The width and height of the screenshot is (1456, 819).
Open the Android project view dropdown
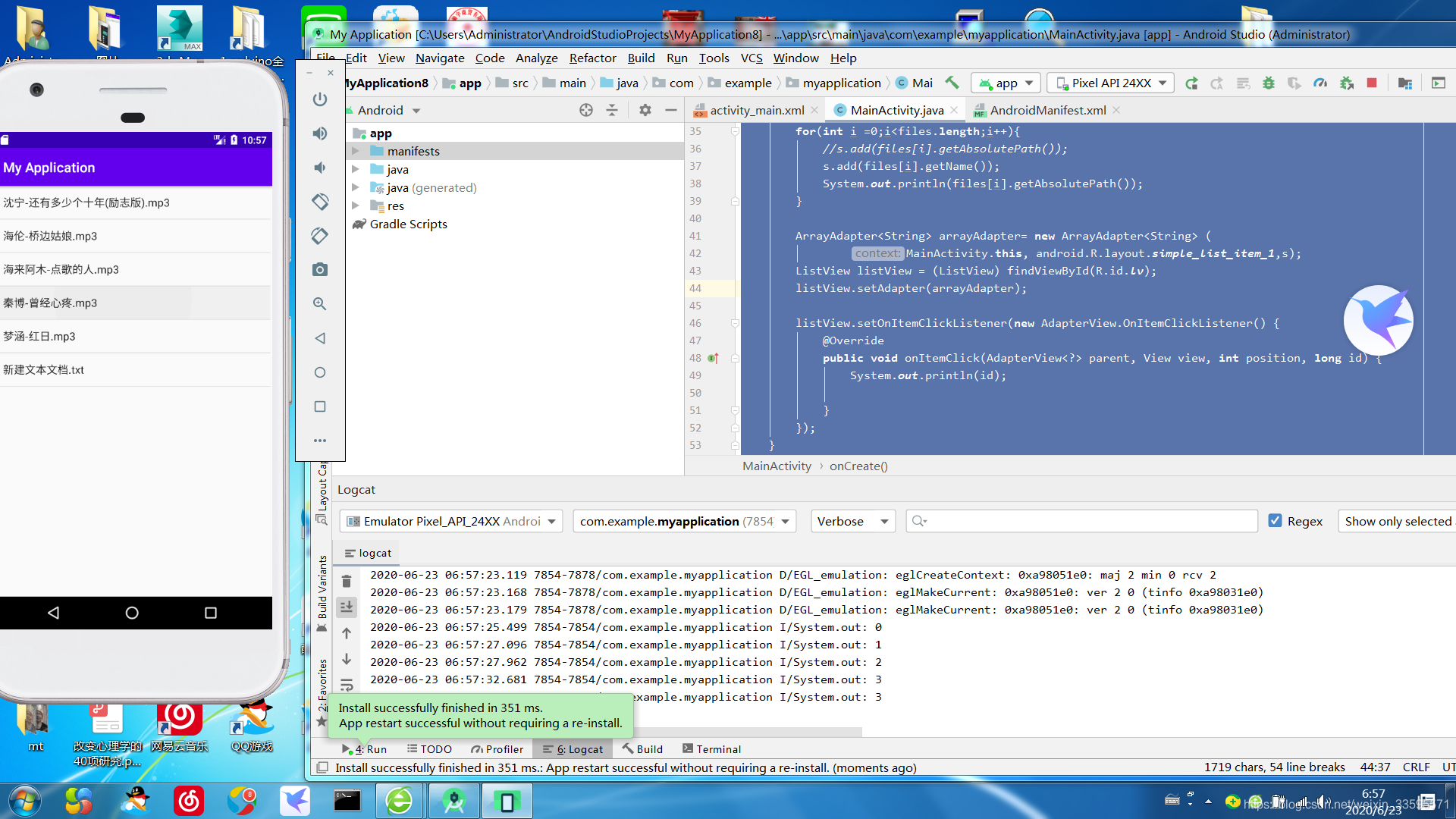(389, 110)
